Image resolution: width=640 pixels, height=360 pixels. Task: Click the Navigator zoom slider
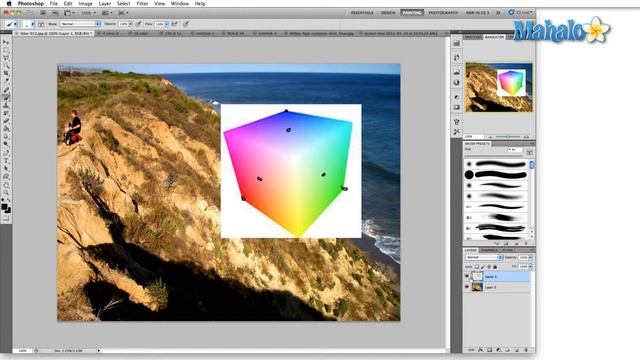508,137
